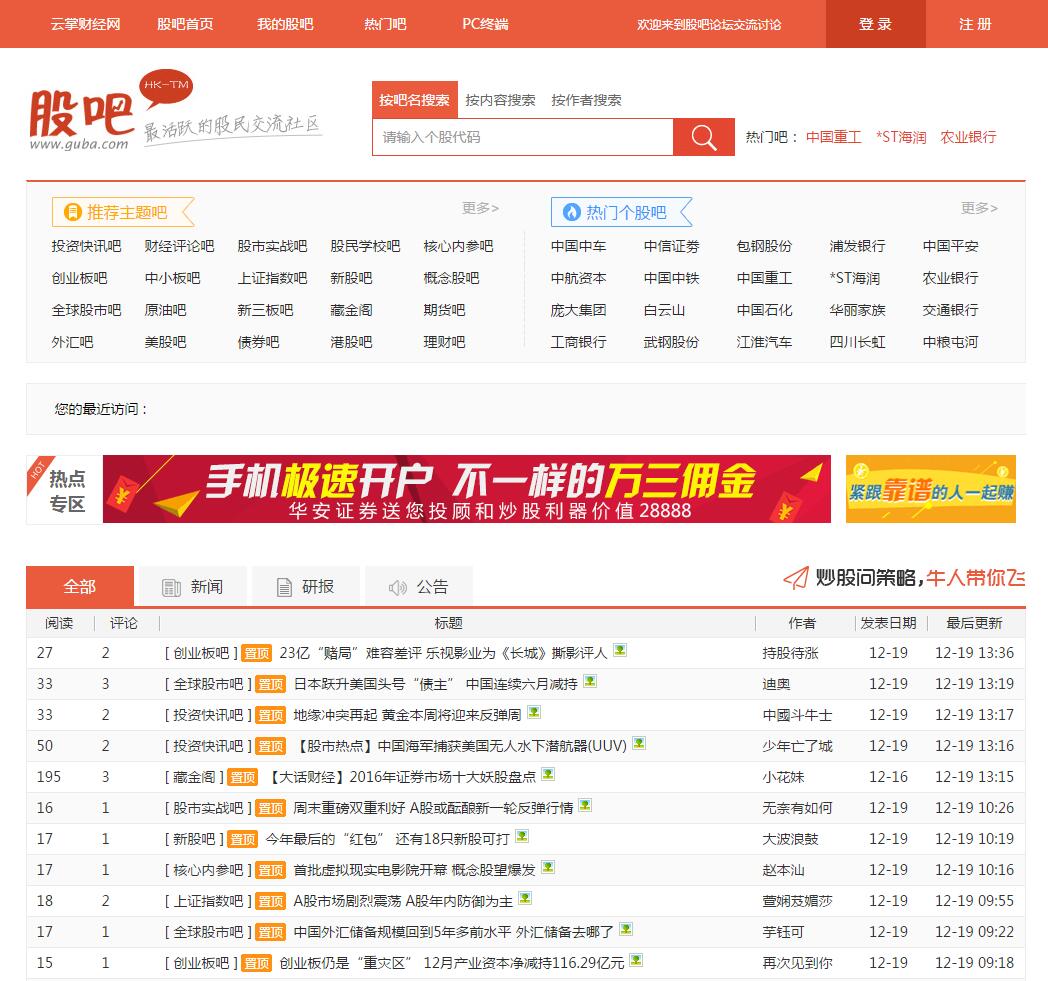Open 我的股吧 in top navigation

click(285, 24)
